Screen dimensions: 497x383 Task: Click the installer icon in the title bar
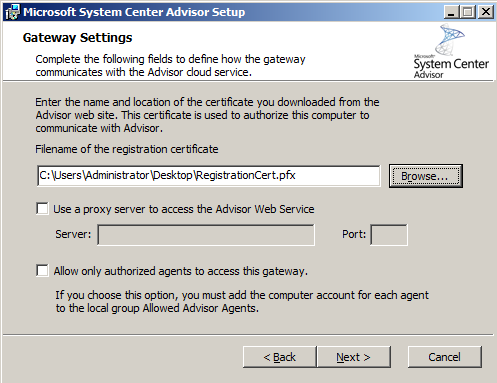(x=13, y=12)
